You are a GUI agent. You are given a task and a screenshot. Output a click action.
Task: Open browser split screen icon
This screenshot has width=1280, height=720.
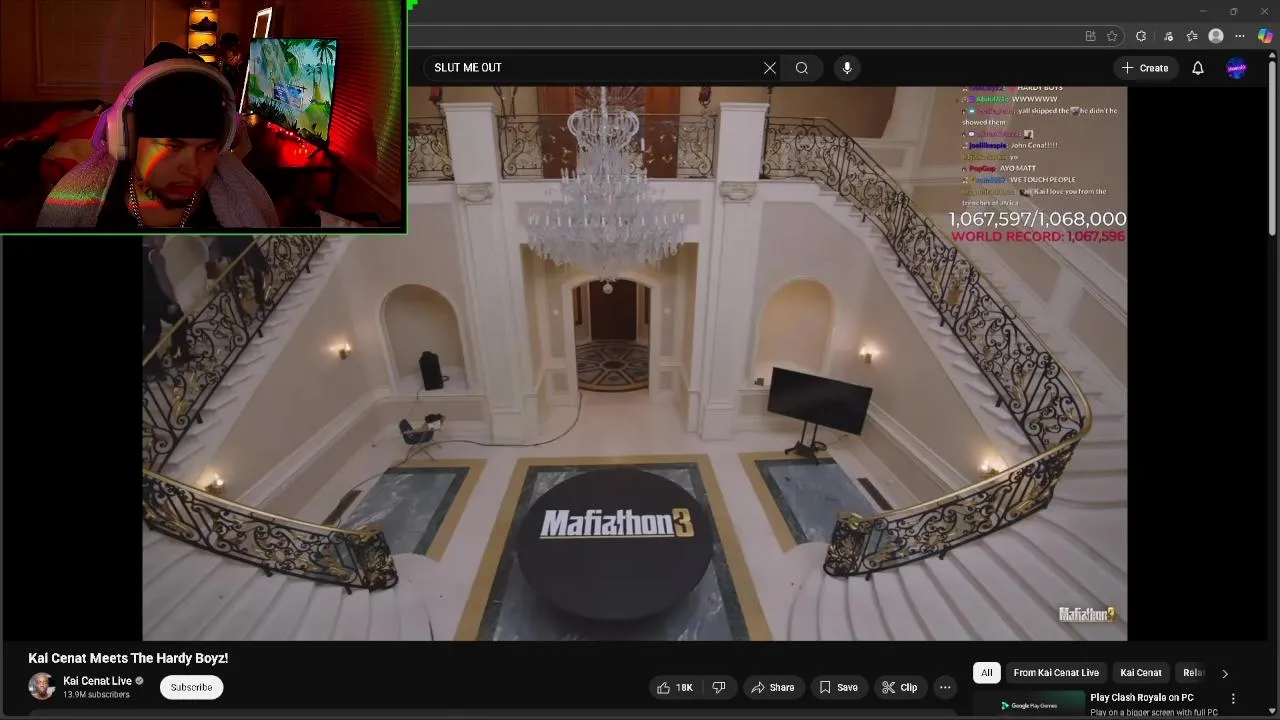coord(1090,36)
